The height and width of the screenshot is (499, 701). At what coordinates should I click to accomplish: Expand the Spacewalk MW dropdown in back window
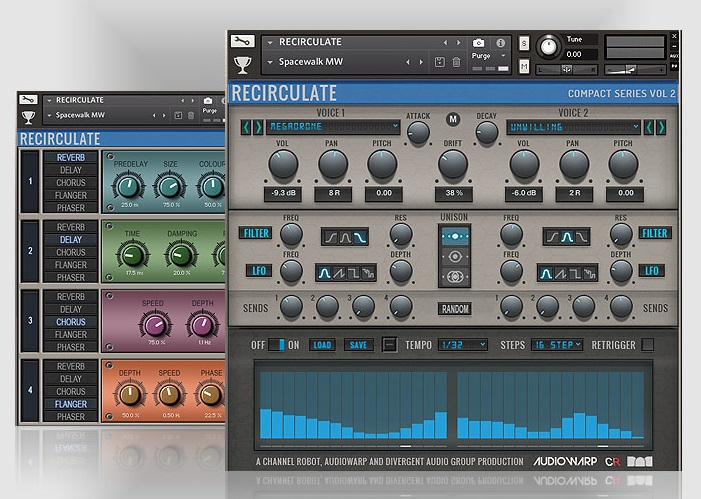49,115
